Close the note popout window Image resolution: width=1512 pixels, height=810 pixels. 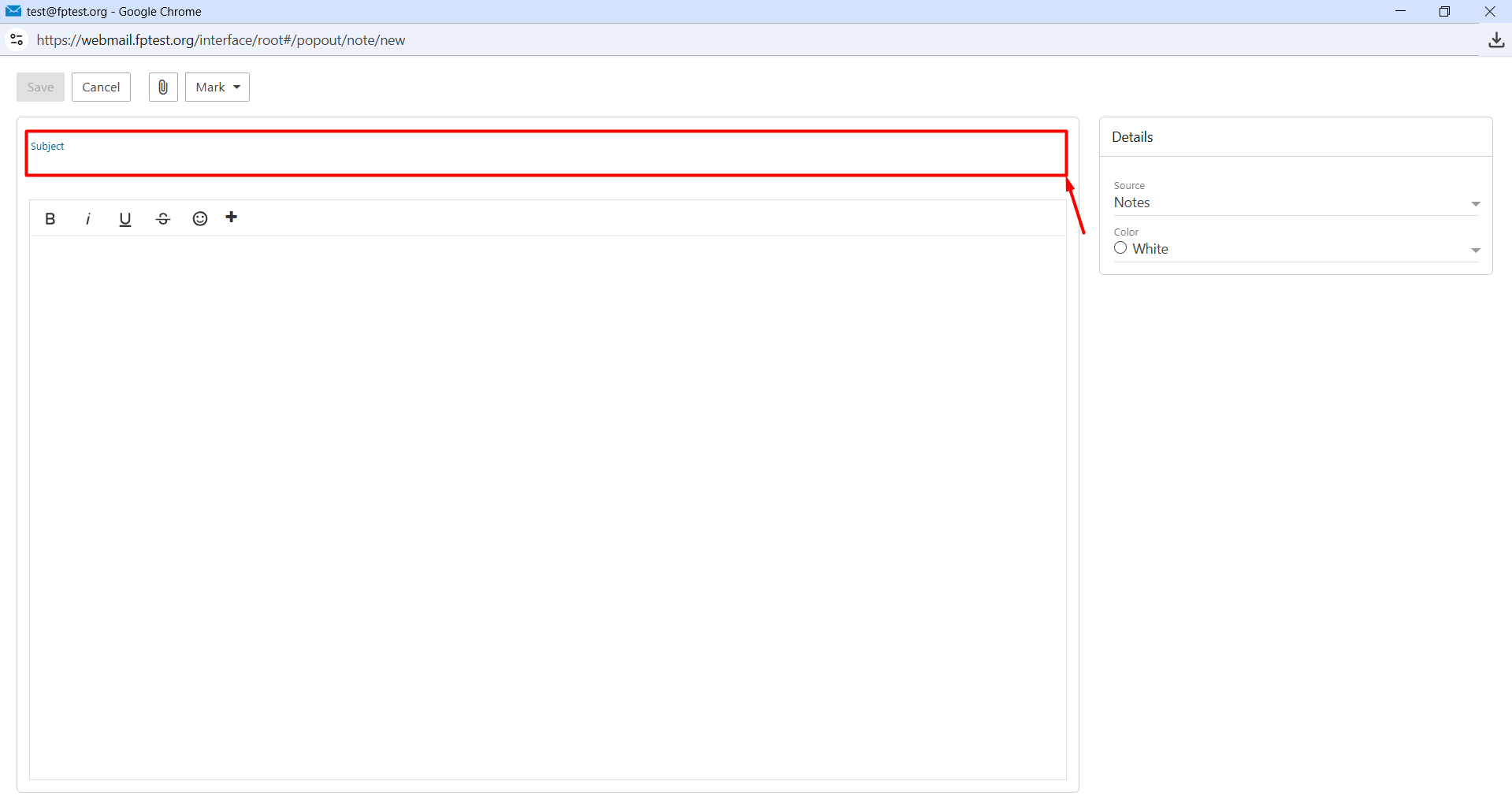coord(1489,11)
